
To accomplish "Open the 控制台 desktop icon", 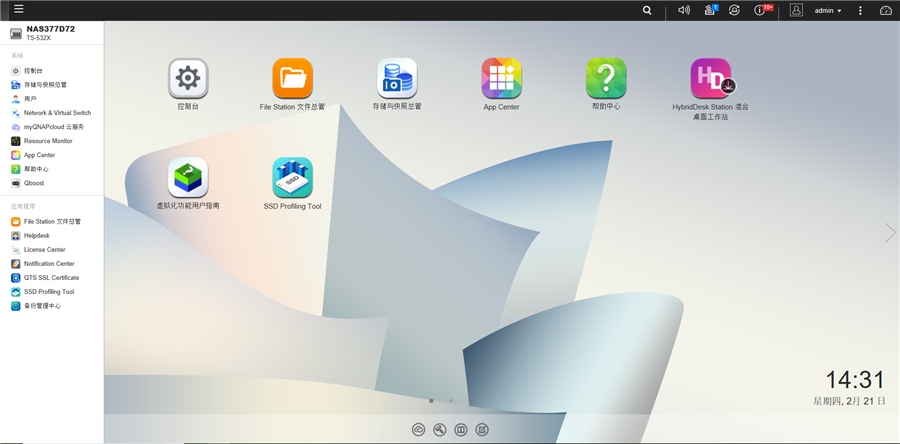I will [188, 78].
